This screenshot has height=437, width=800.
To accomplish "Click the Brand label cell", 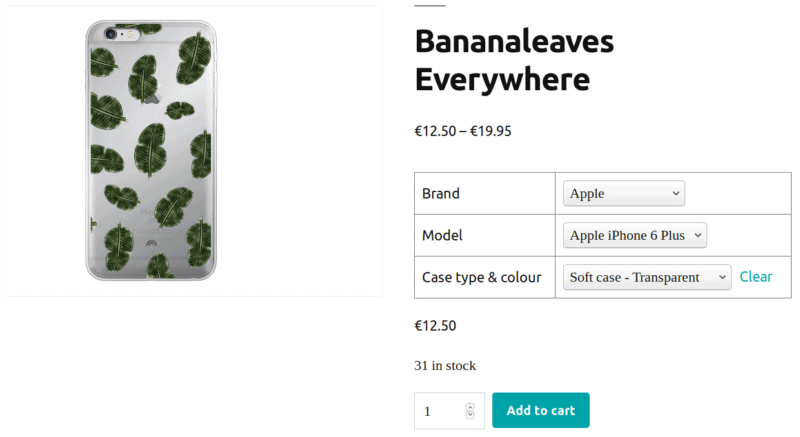I will point(485,194).
